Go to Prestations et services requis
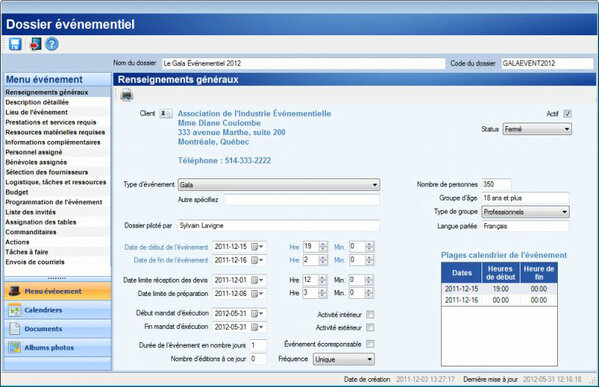Image resolution: width=599 pixels, height=387 pixels. (57, 122)
